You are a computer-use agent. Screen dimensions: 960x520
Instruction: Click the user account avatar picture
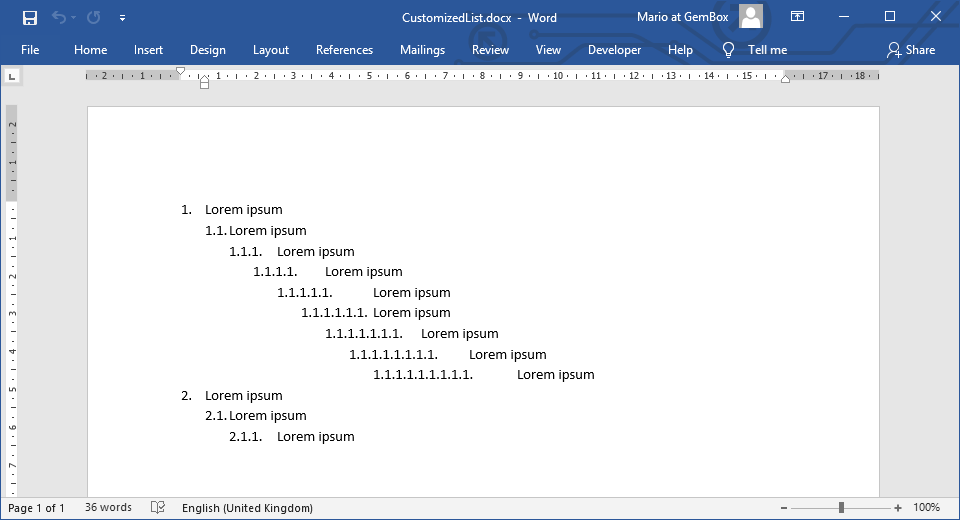coord(751,17)
